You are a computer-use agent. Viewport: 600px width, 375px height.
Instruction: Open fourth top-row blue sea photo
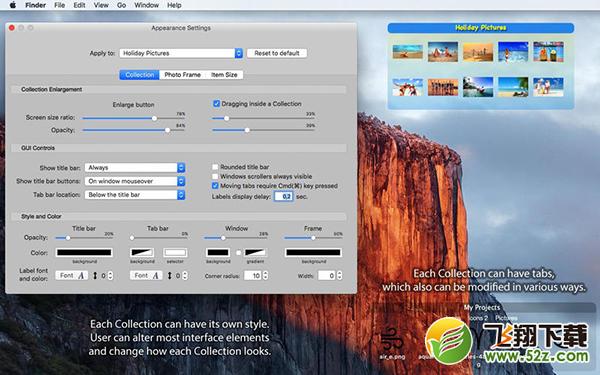pos(513,52)
